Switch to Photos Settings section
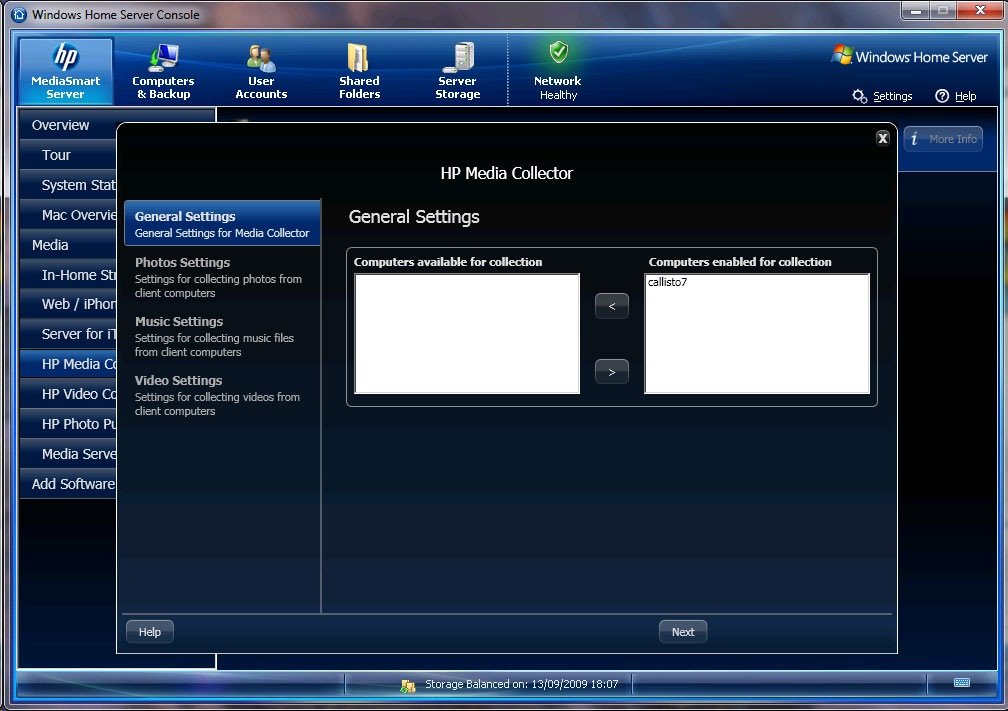The height and width of the screenshot is (711, 1008). click(183, 263)
